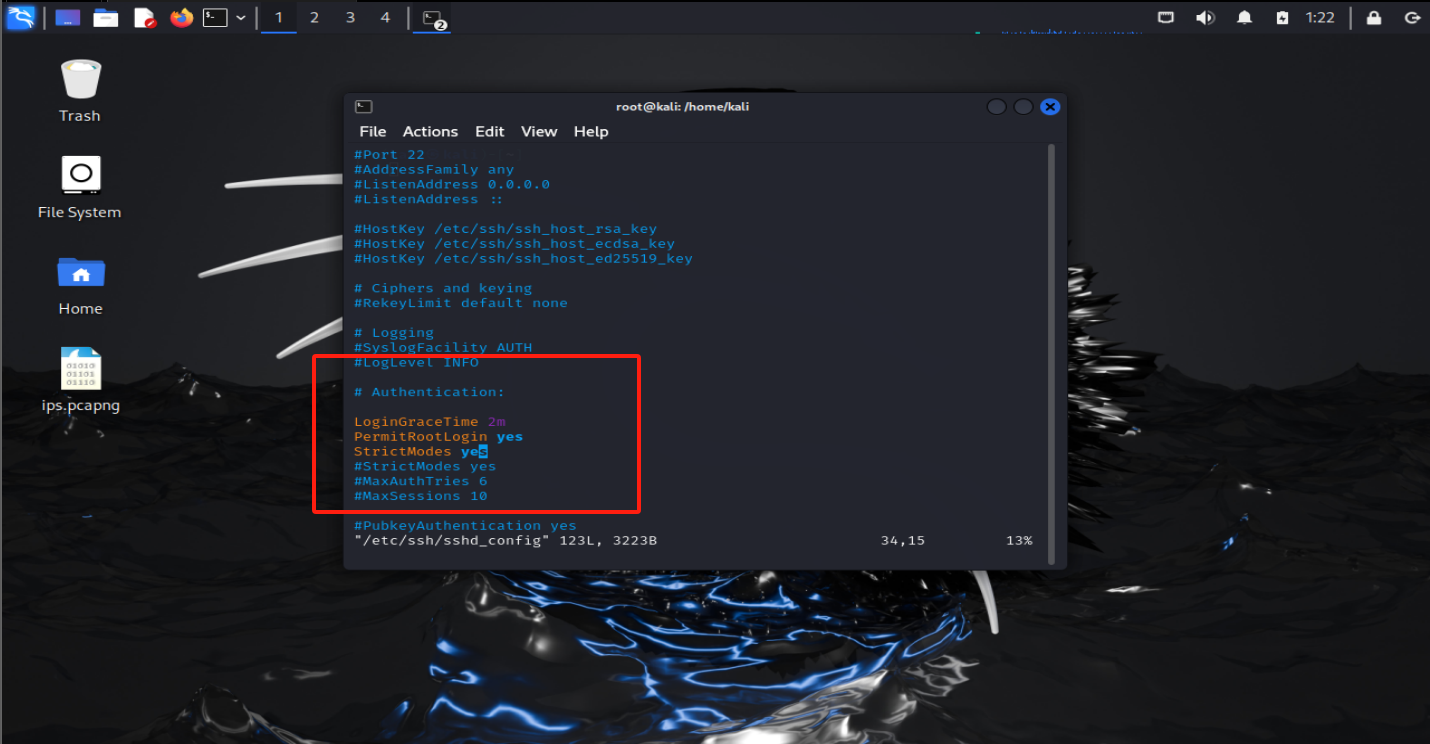Viewport: 1430px width, 744px height.
Task: Toggle mute on the speaker icon
Action: 1205,17
